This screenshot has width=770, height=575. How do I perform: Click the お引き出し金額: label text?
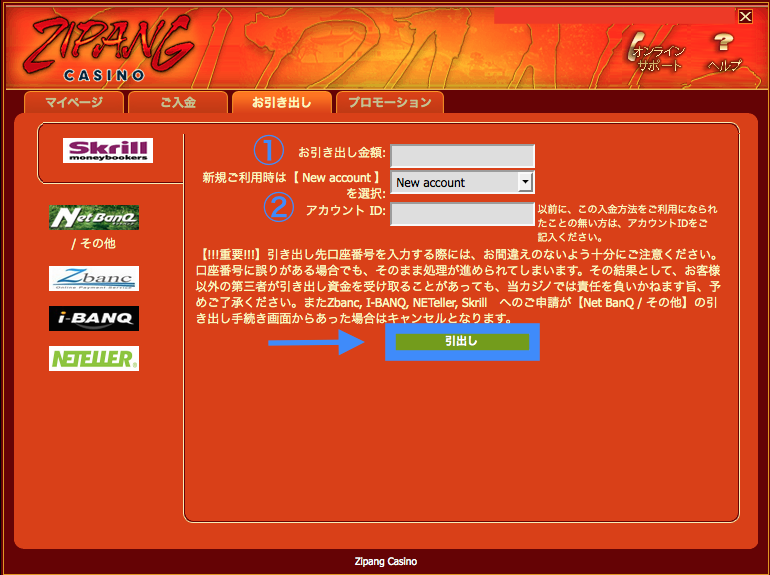[342, 153]
